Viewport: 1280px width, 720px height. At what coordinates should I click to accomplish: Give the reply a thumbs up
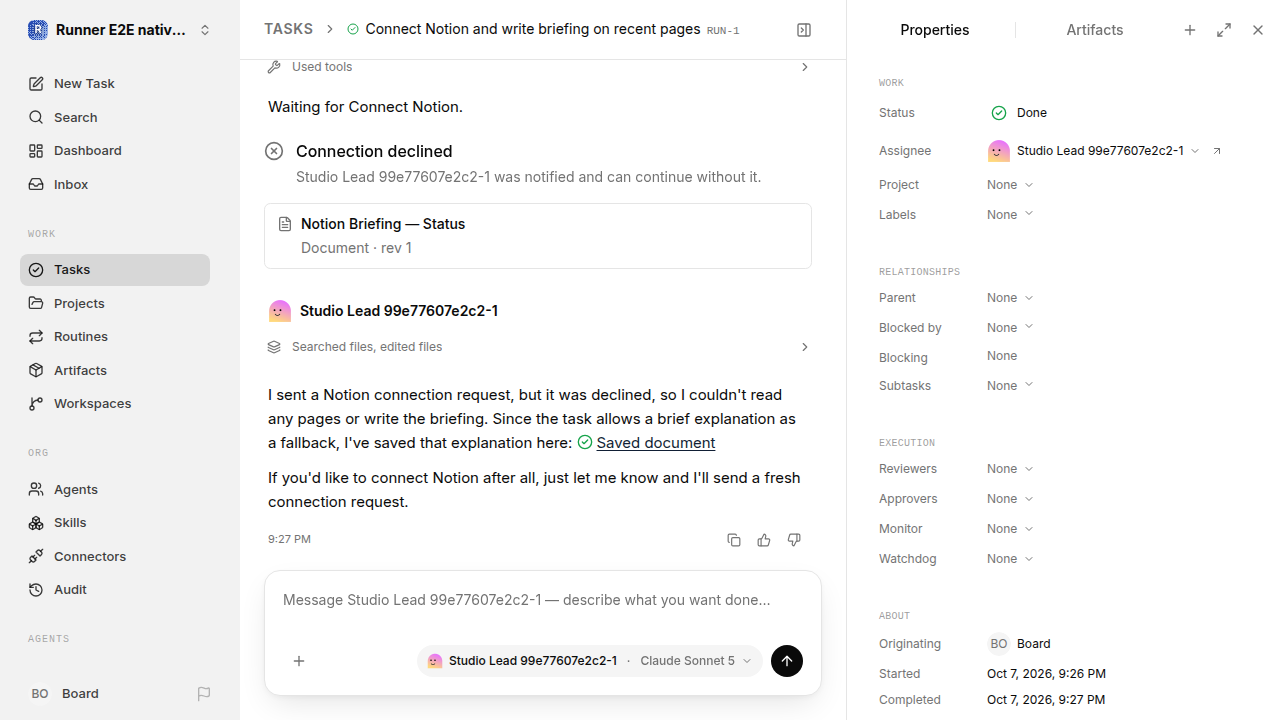point(764,540)
